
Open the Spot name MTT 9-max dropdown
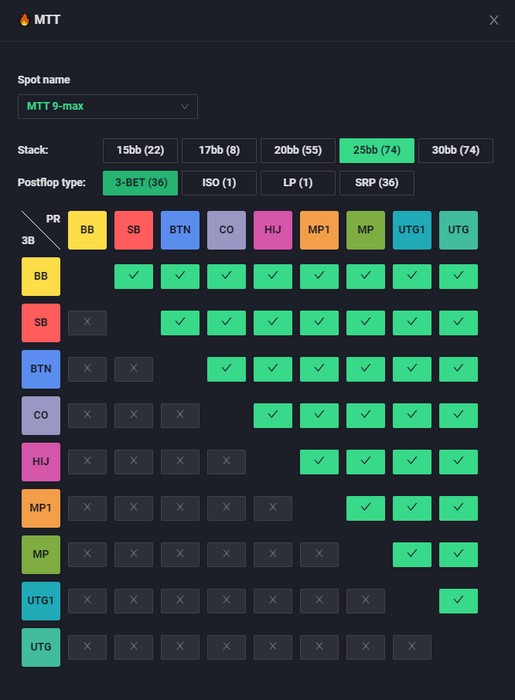coord(108,106)
